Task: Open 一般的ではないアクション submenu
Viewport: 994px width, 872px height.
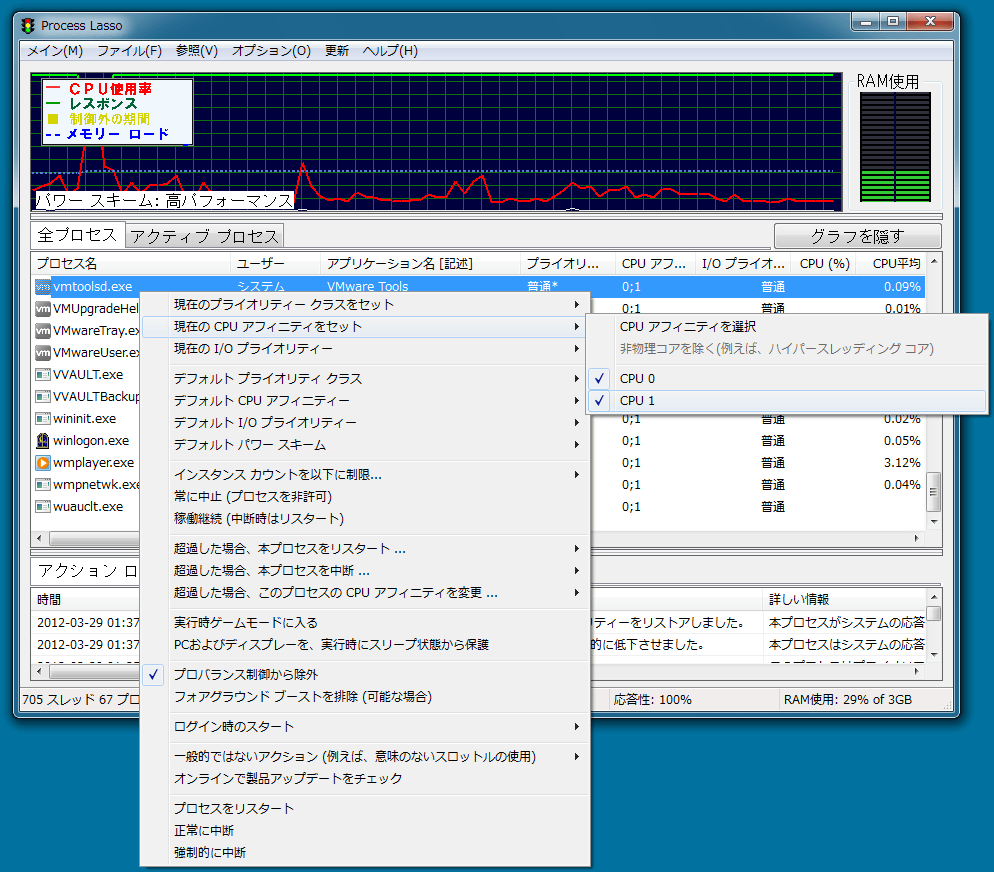Action: [x=366, y=756]
